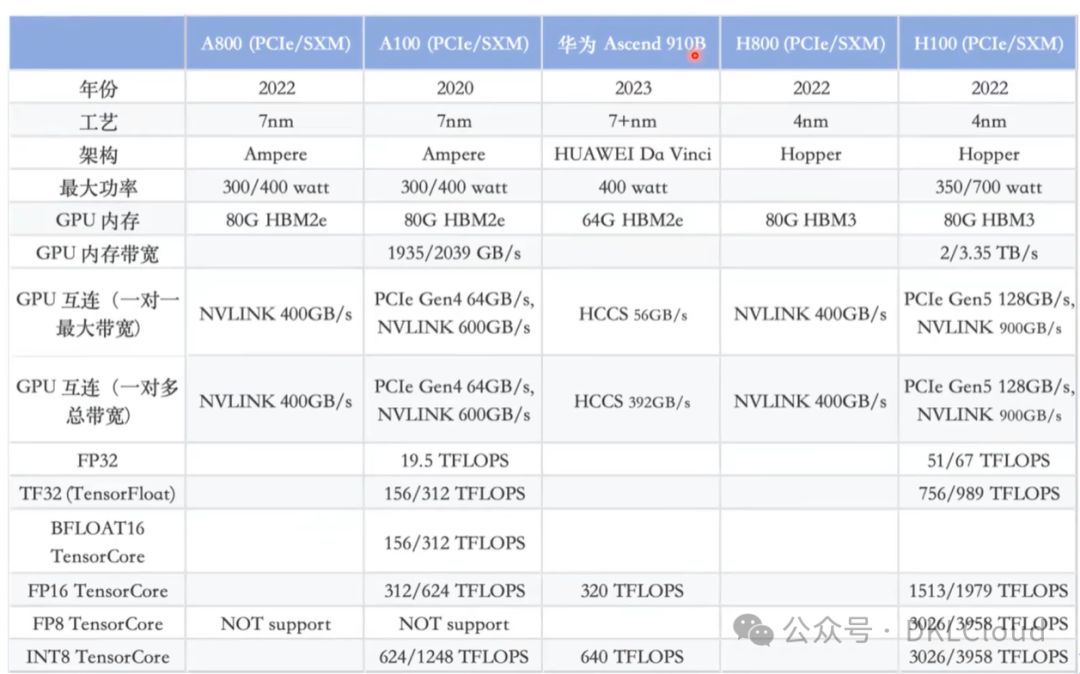The image size is (1080, 674).
Task: Click the HCCS 56GB/s cell
Action: 632,315
